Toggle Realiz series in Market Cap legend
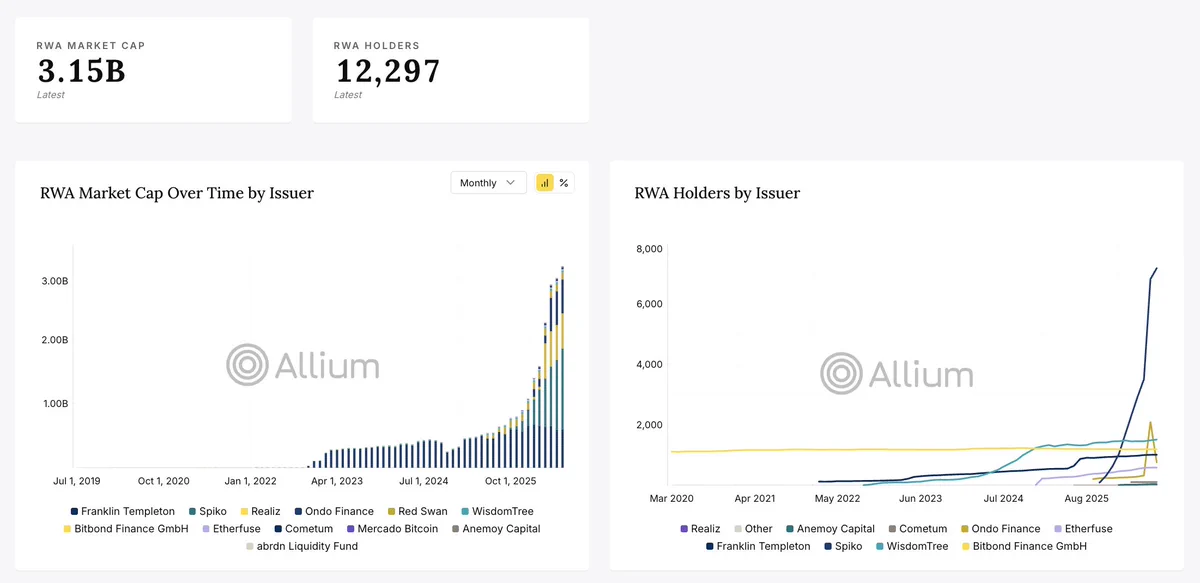 coord(260,511)
